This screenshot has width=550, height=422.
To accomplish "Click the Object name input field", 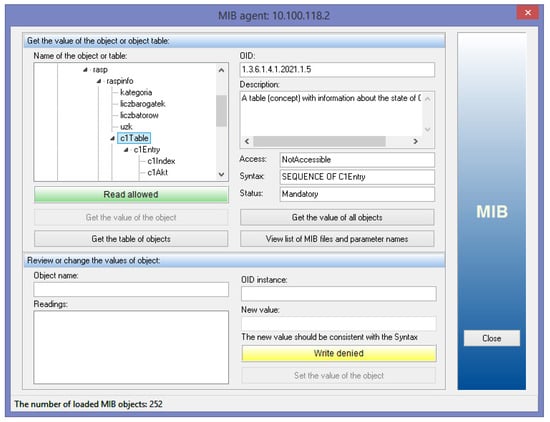I will tap(131, 290).
